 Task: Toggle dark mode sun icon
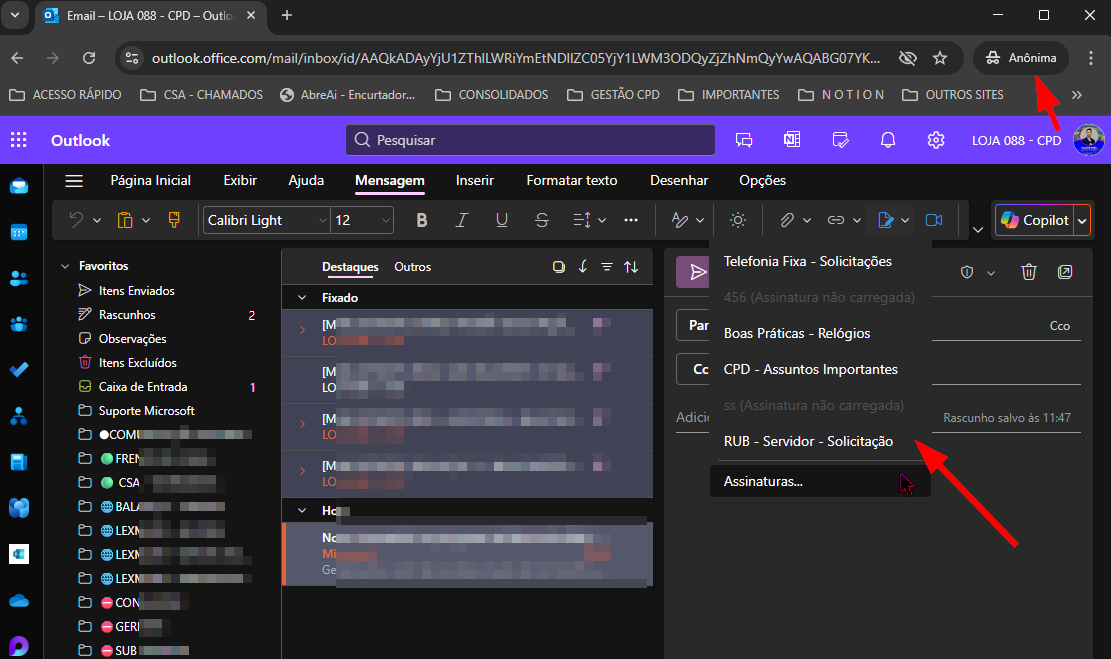[x=738, y=220]
